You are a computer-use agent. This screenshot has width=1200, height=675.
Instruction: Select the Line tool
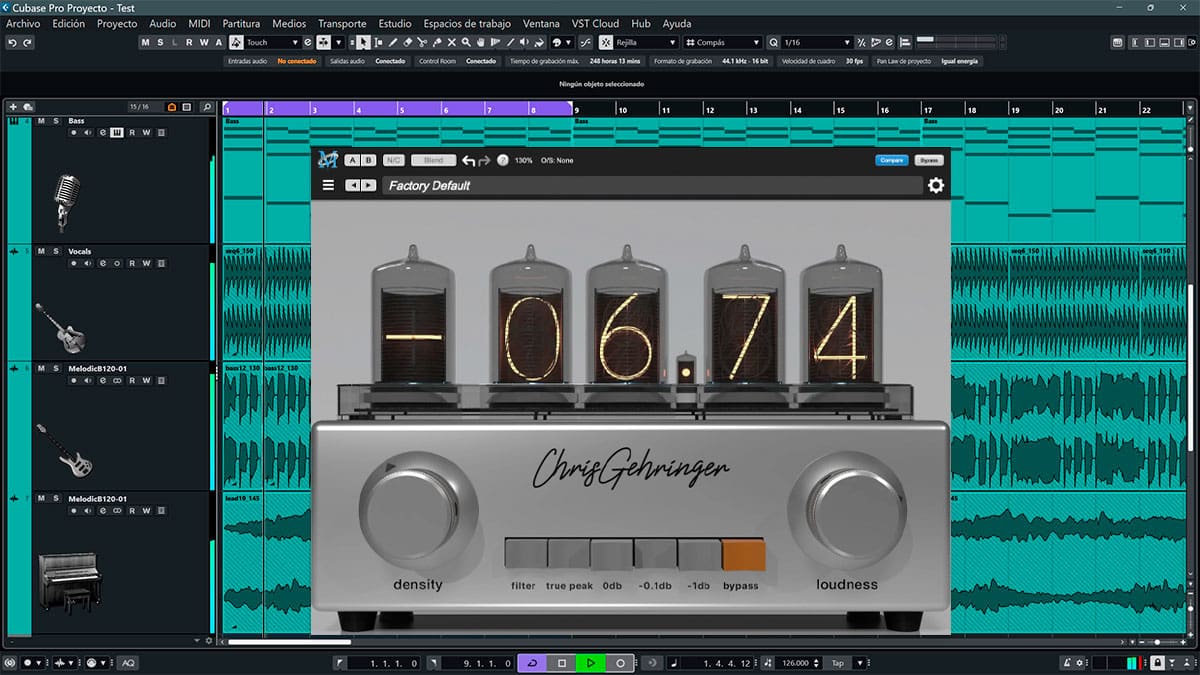[x=511, y=43]
